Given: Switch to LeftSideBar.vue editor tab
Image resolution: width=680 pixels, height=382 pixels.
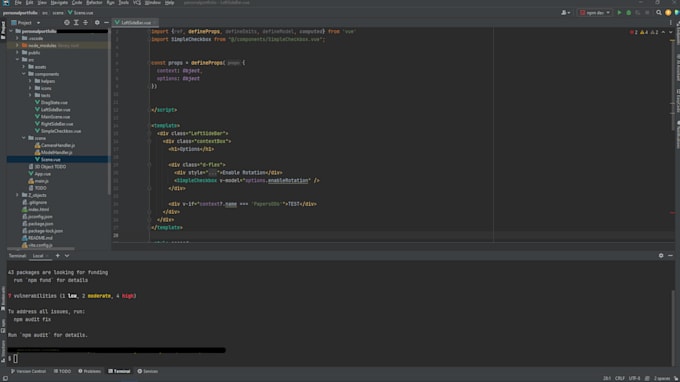Looking at the screenshot, I should click(x=135, y=23).
